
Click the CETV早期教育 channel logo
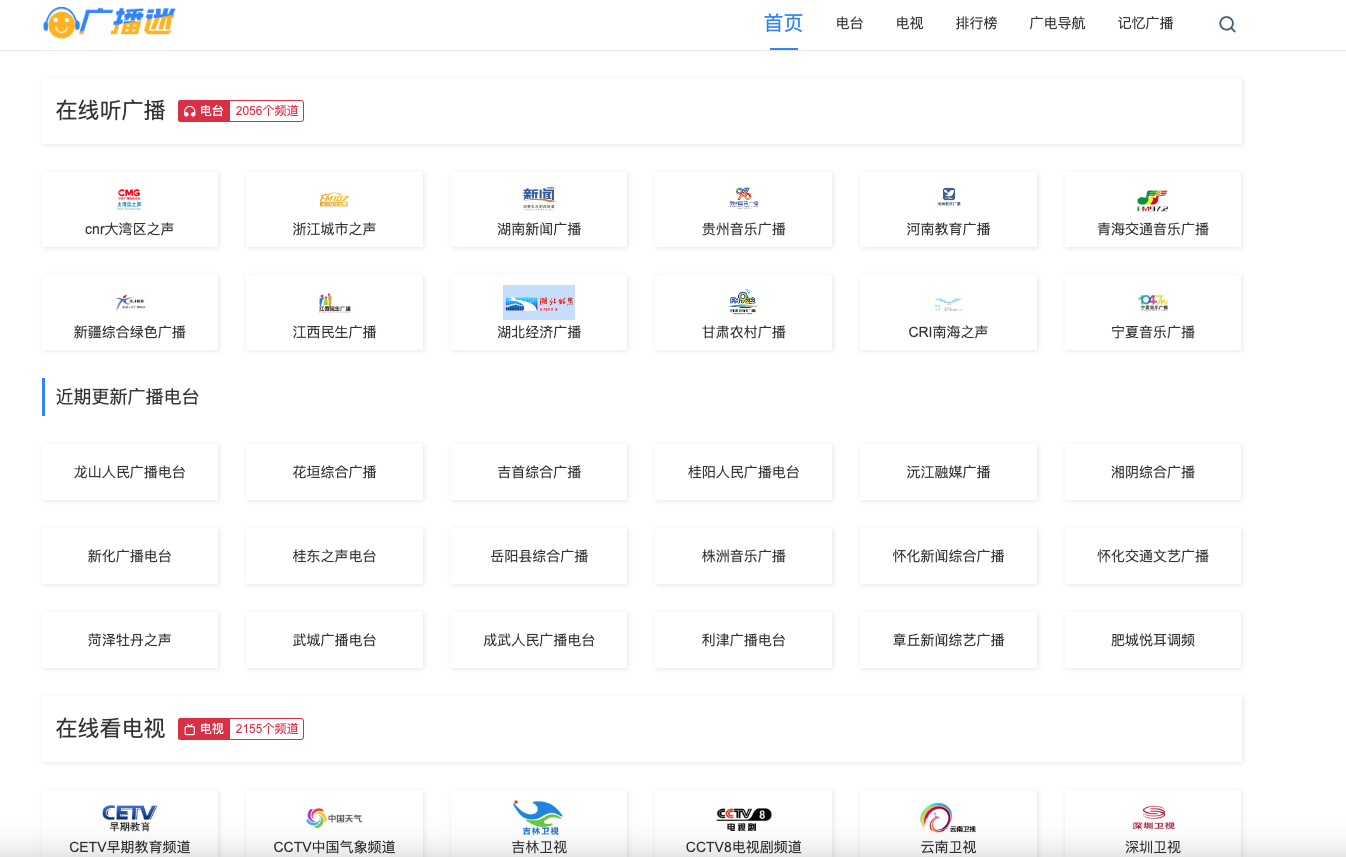pyautogui.click(x=129, y=817)
